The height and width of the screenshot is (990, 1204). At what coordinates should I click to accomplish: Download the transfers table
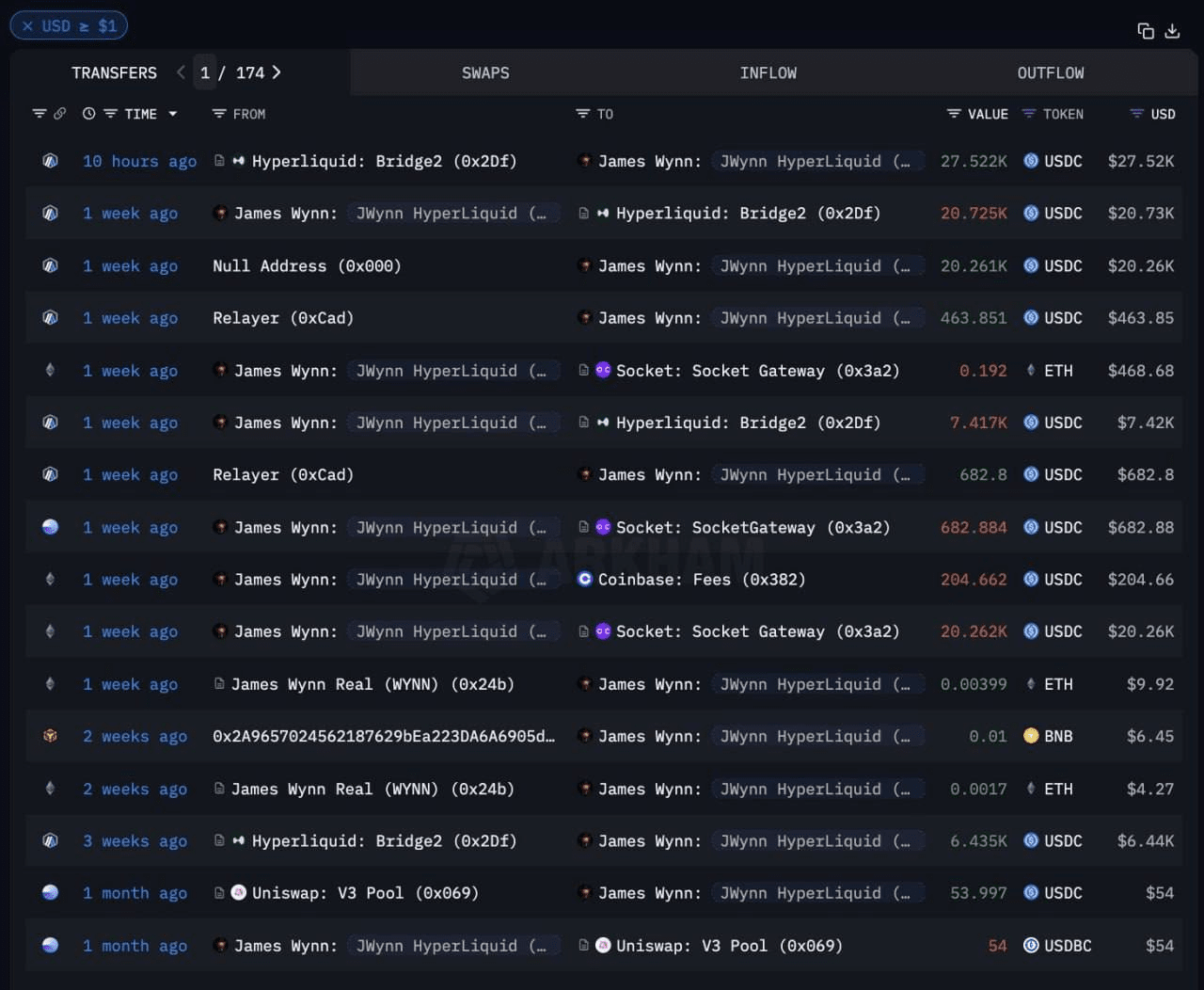[1172, 31]
